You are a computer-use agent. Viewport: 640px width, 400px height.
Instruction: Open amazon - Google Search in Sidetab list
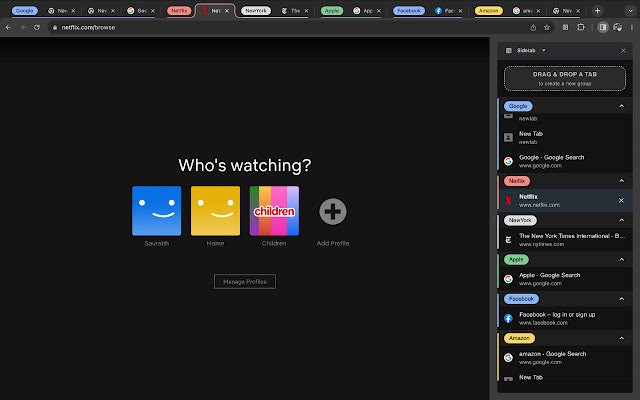[x=565, y=358]
